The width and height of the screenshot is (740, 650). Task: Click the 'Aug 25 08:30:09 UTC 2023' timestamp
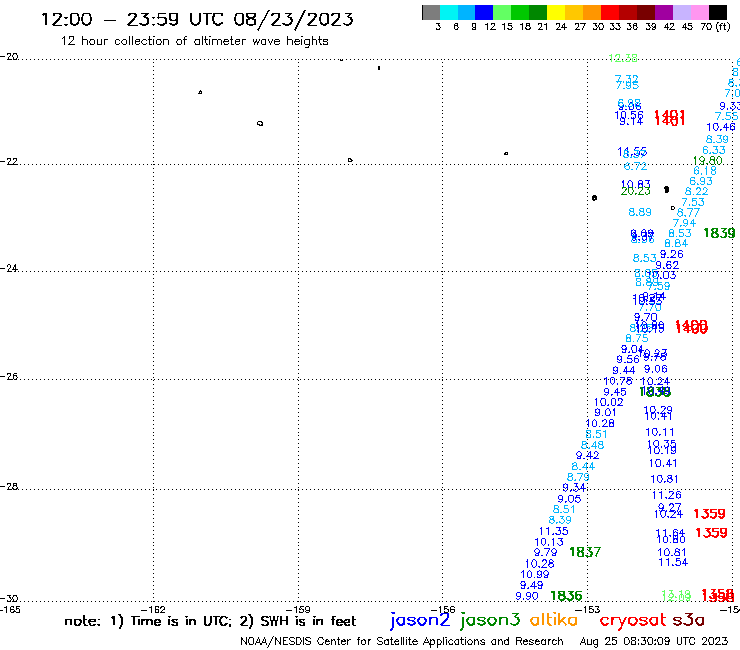(x=654, y=641)
